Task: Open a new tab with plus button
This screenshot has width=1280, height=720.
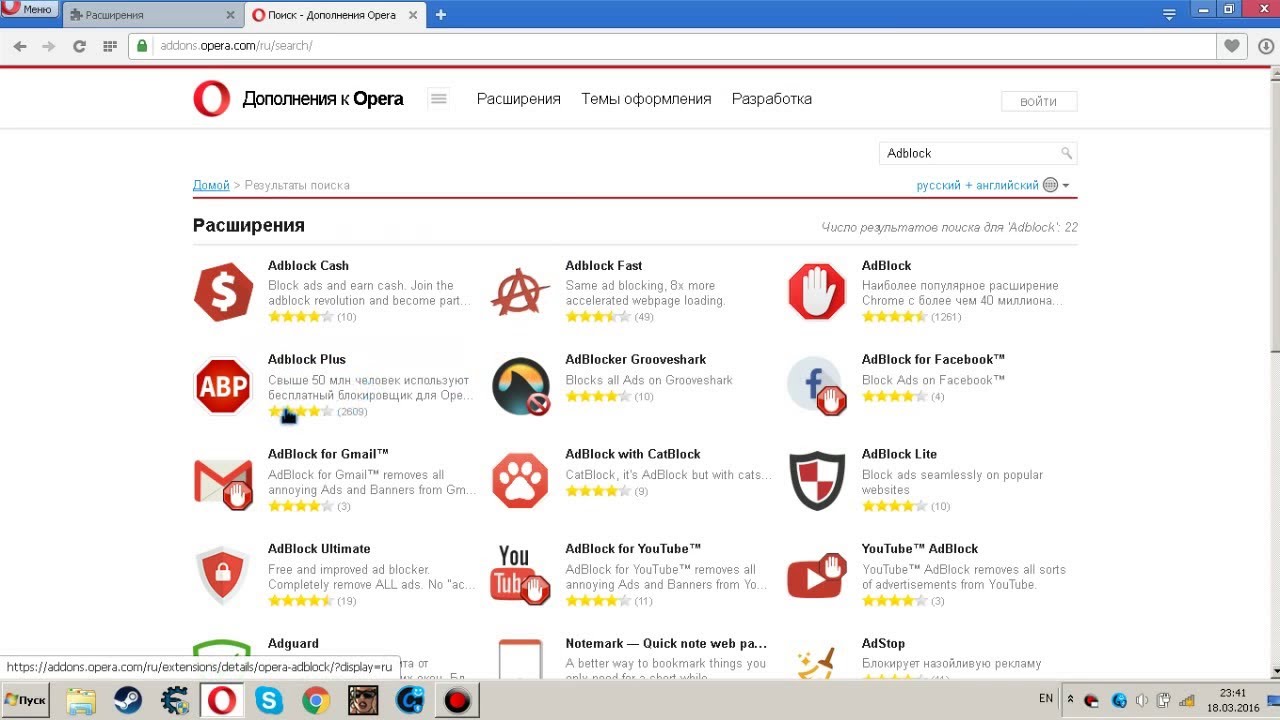Action: [x=441, y=14]
